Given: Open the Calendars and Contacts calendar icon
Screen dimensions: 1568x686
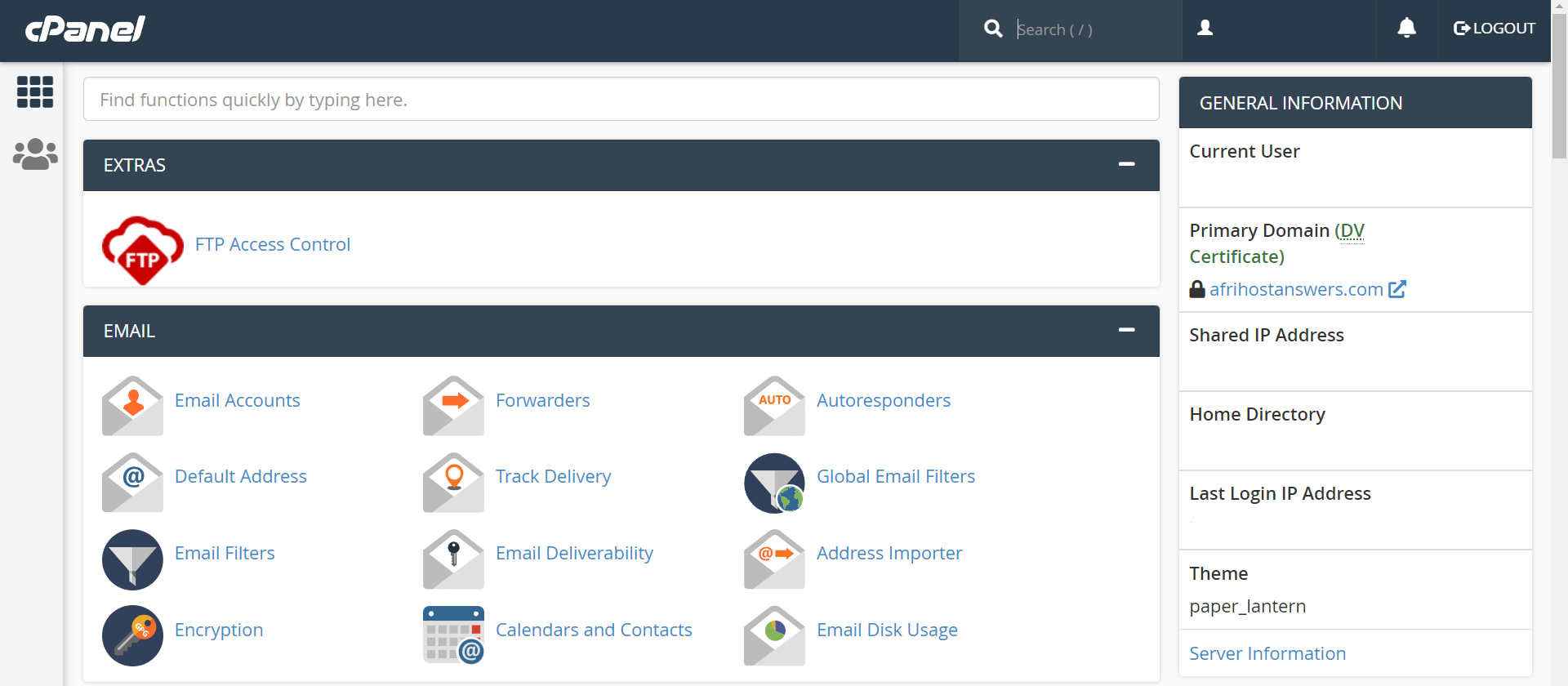Looking at the screenshot, I should tap(453, 635).
